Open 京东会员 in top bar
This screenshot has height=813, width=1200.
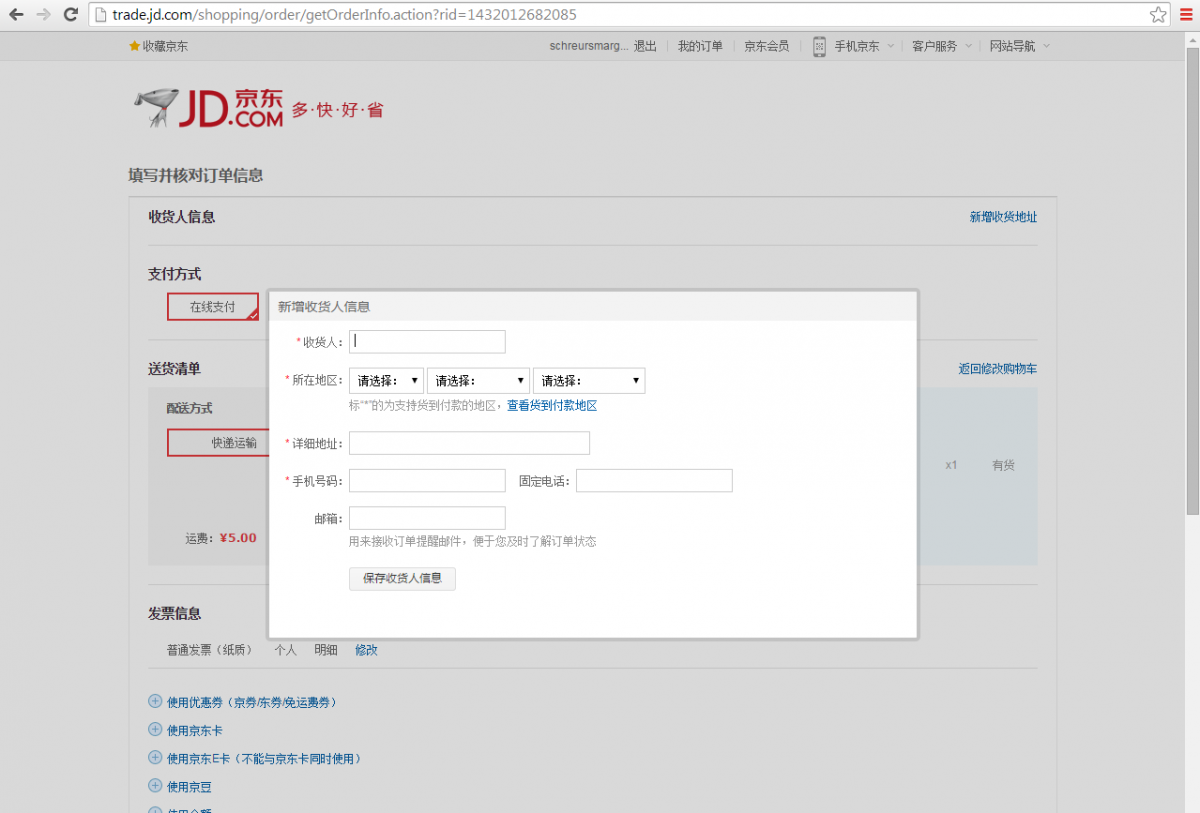(x=766, y=46)
